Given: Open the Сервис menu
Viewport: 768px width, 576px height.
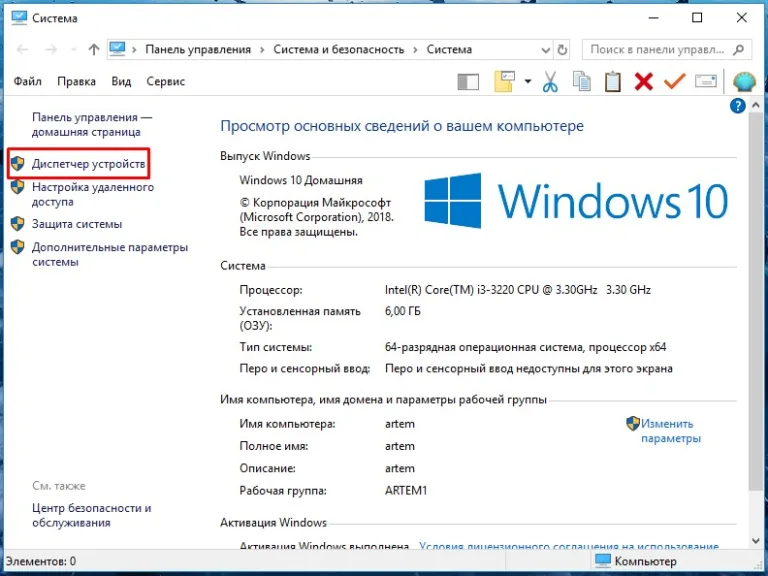Looking at the screenshot, I should 166,81.
